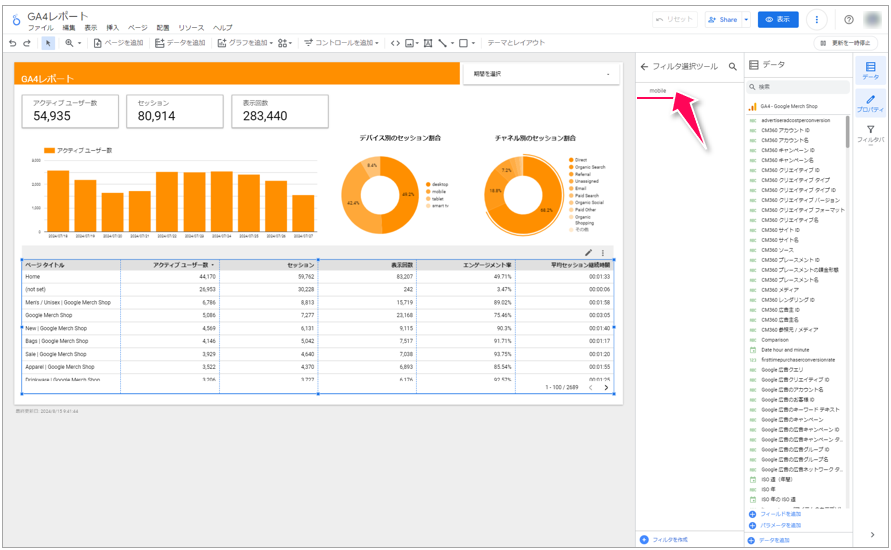This screenshot has width=891, height=550.
Task: Open the zoom level dropdown arrow
Action: tap(80, 43)
